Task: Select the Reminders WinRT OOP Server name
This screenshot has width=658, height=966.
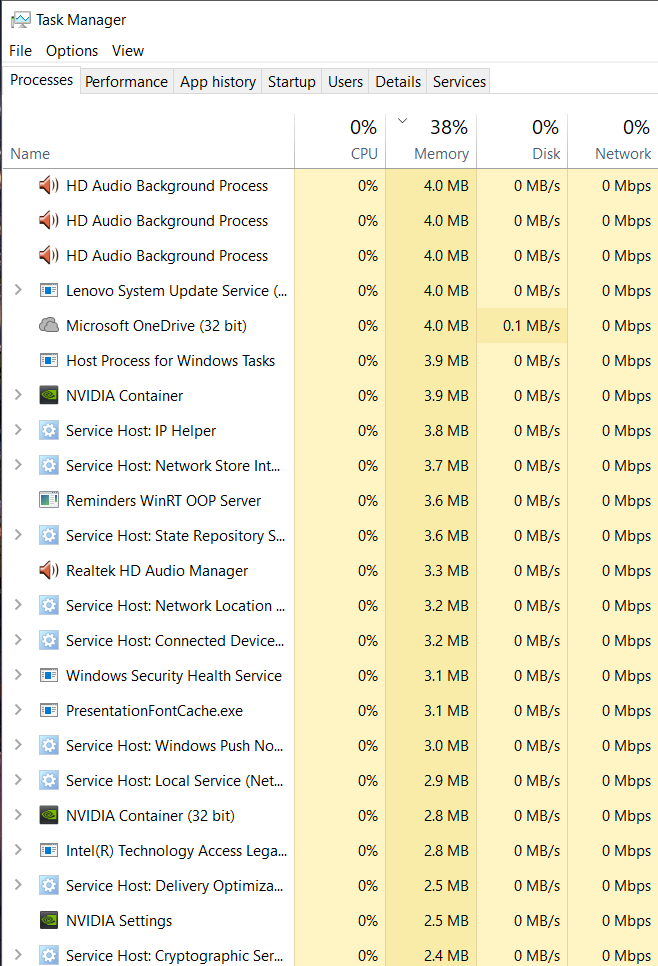Action: 163,500
